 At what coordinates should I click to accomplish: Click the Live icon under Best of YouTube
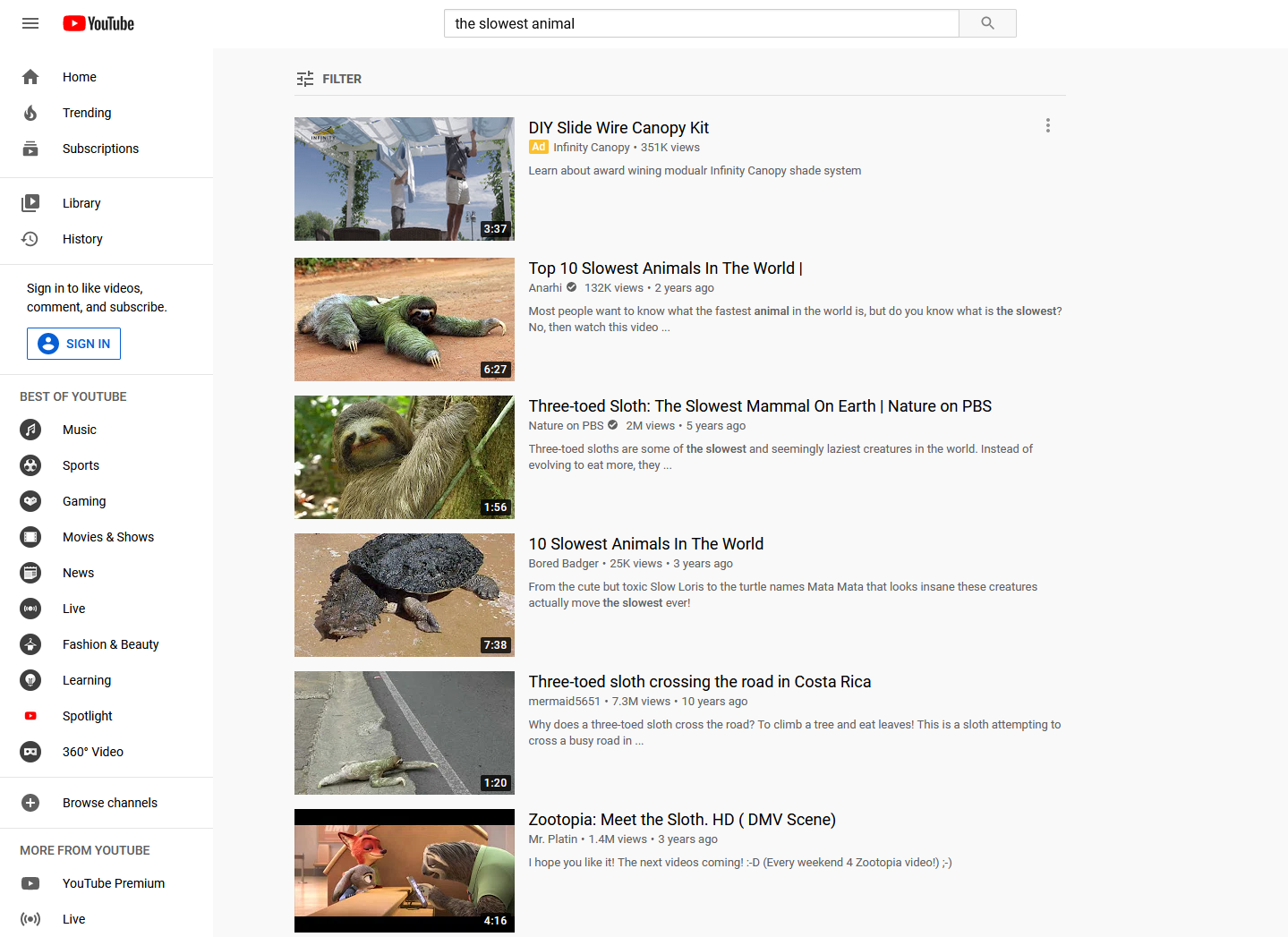pyautogui.click(x=30, y=609)
